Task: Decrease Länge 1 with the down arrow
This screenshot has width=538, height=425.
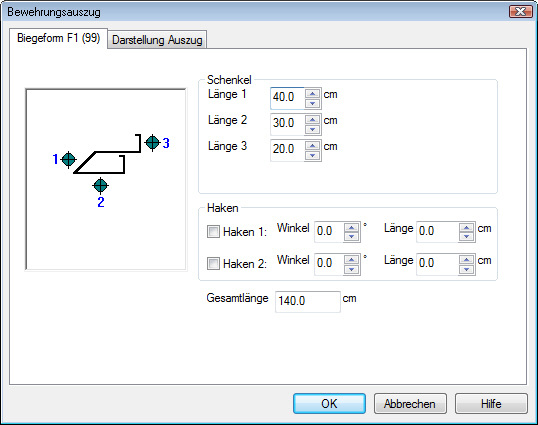Action: point(312,103)
